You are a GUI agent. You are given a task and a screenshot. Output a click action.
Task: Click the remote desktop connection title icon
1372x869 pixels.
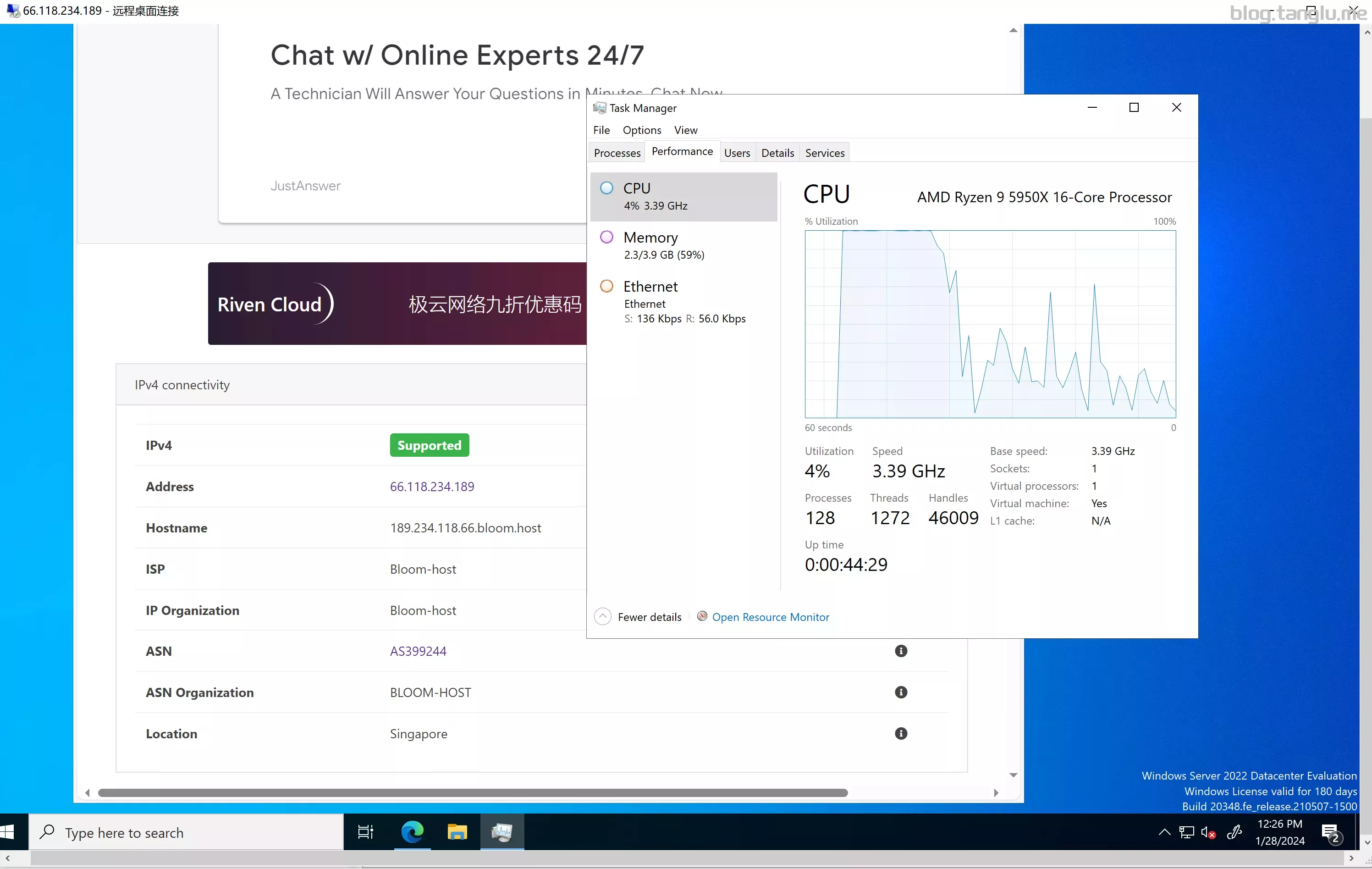coord(12,10)
